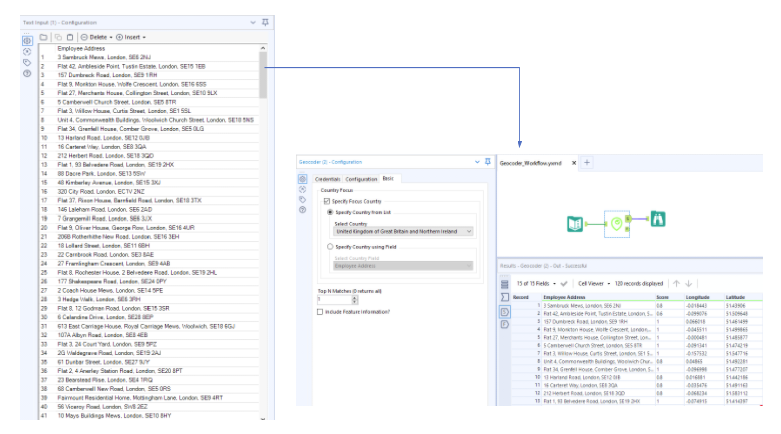781x434 pixels.
Task: Expand the Insert dropdown arrow
Action: (x=144, y=37)
